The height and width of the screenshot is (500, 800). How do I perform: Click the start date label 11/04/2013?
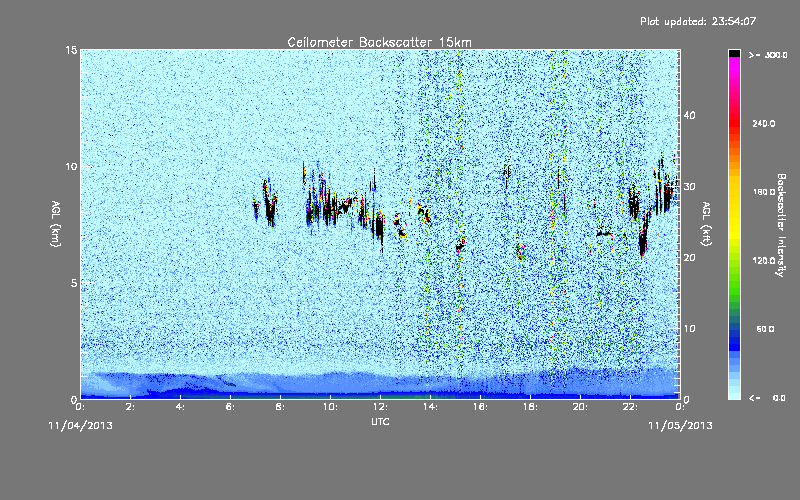pos(81,426)
